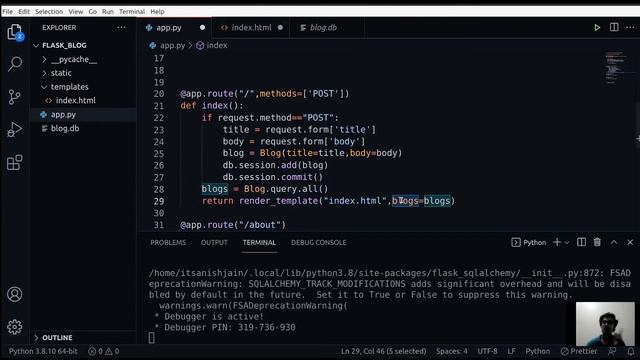This screenshot has height=360, width=640.
Task: Click the Prettier status bar item
Action: pyautogui.click(x=579, y=351)
